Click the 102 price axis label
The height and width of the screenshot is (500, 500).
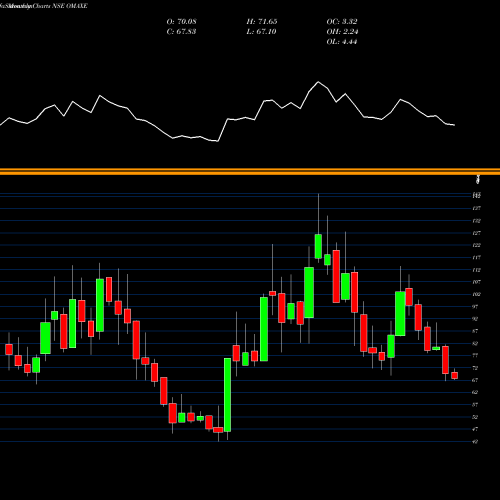click(477, 294)
